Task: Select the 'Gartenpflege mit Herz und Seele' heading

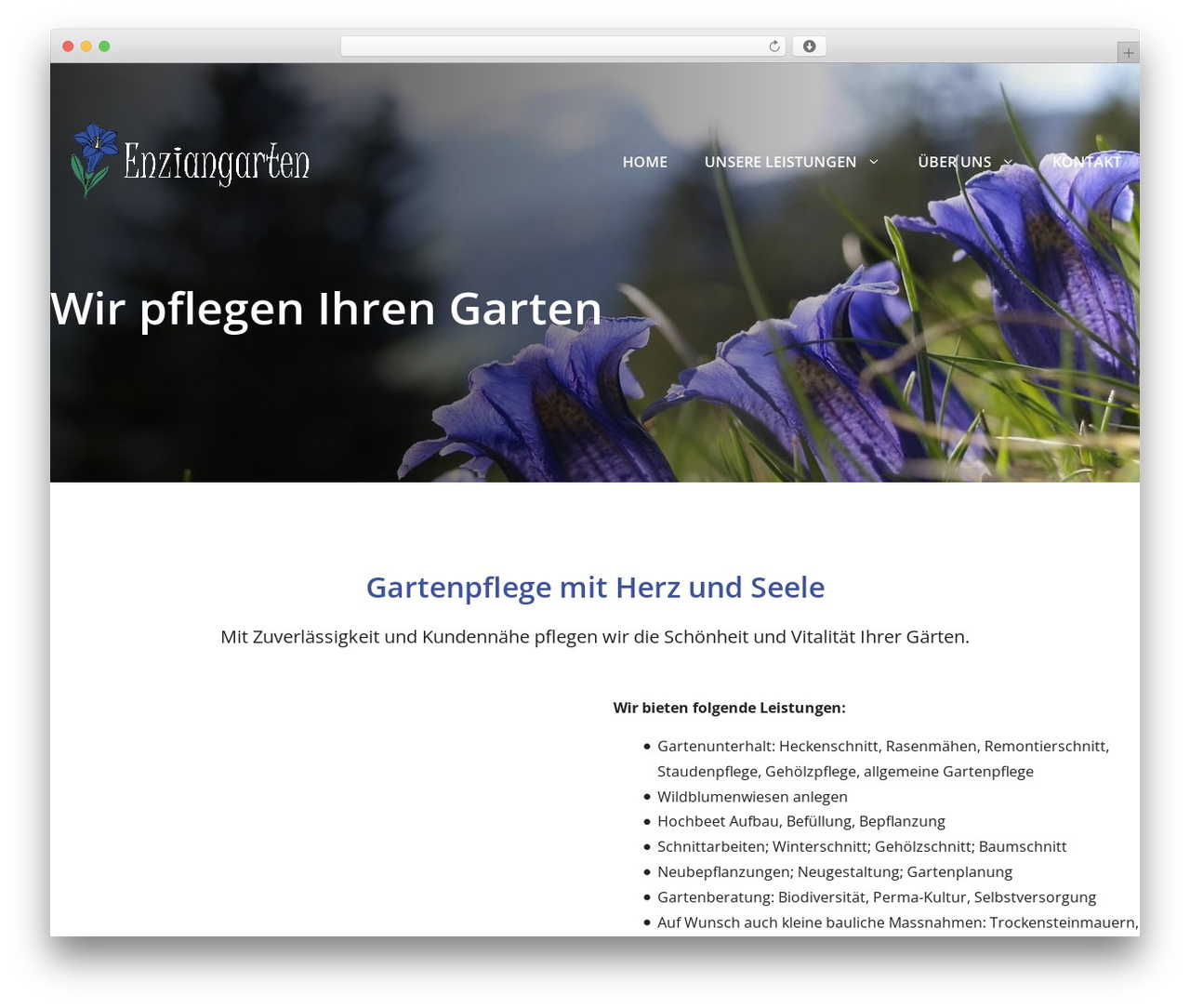Action: (x=595, y=588)
